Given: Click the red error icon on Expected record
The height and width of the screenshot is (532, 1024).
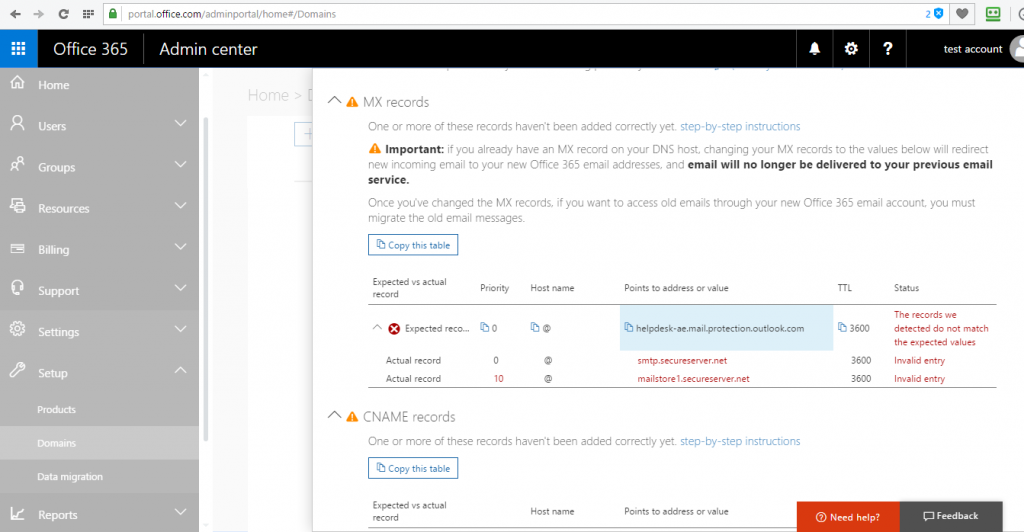Looking at the screenshot, I should pyautogui.click(x=394, y=328).
